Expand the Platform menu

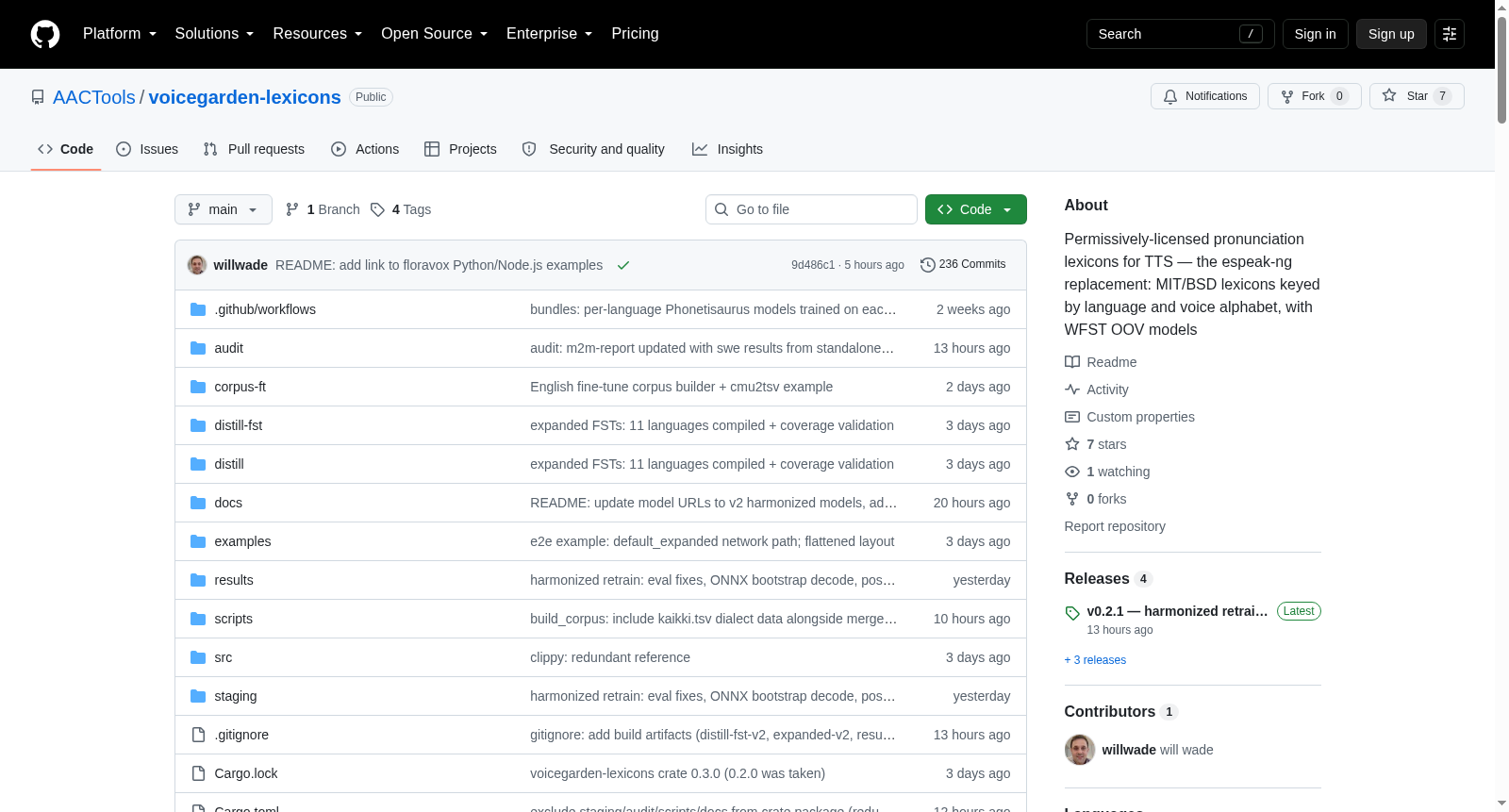click(x=120, y=34)
